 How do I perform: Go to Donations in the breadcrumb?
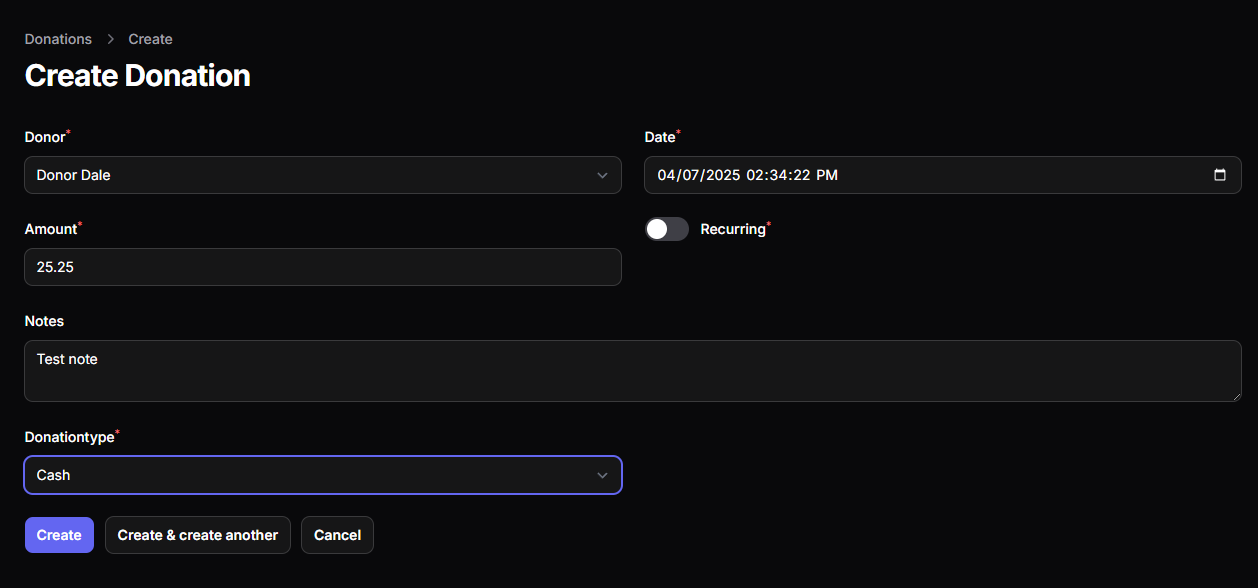click(58, 39)
